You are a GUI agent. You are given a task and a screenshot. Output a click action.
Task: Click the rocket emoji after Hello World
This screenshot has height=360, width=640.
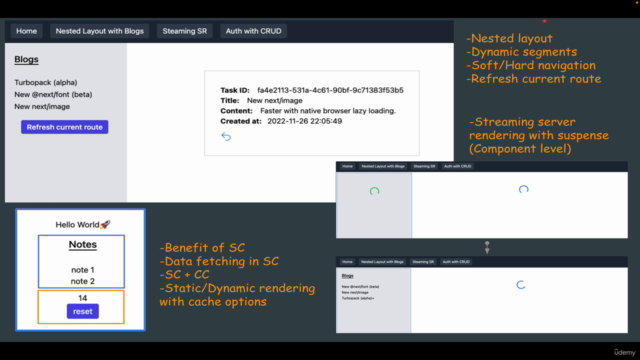(105, 224)
